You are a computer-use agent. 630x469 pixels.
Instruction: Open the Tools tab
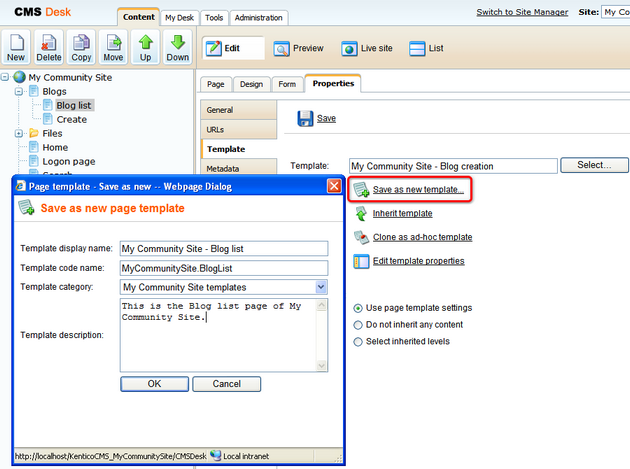tap(214, 18)
